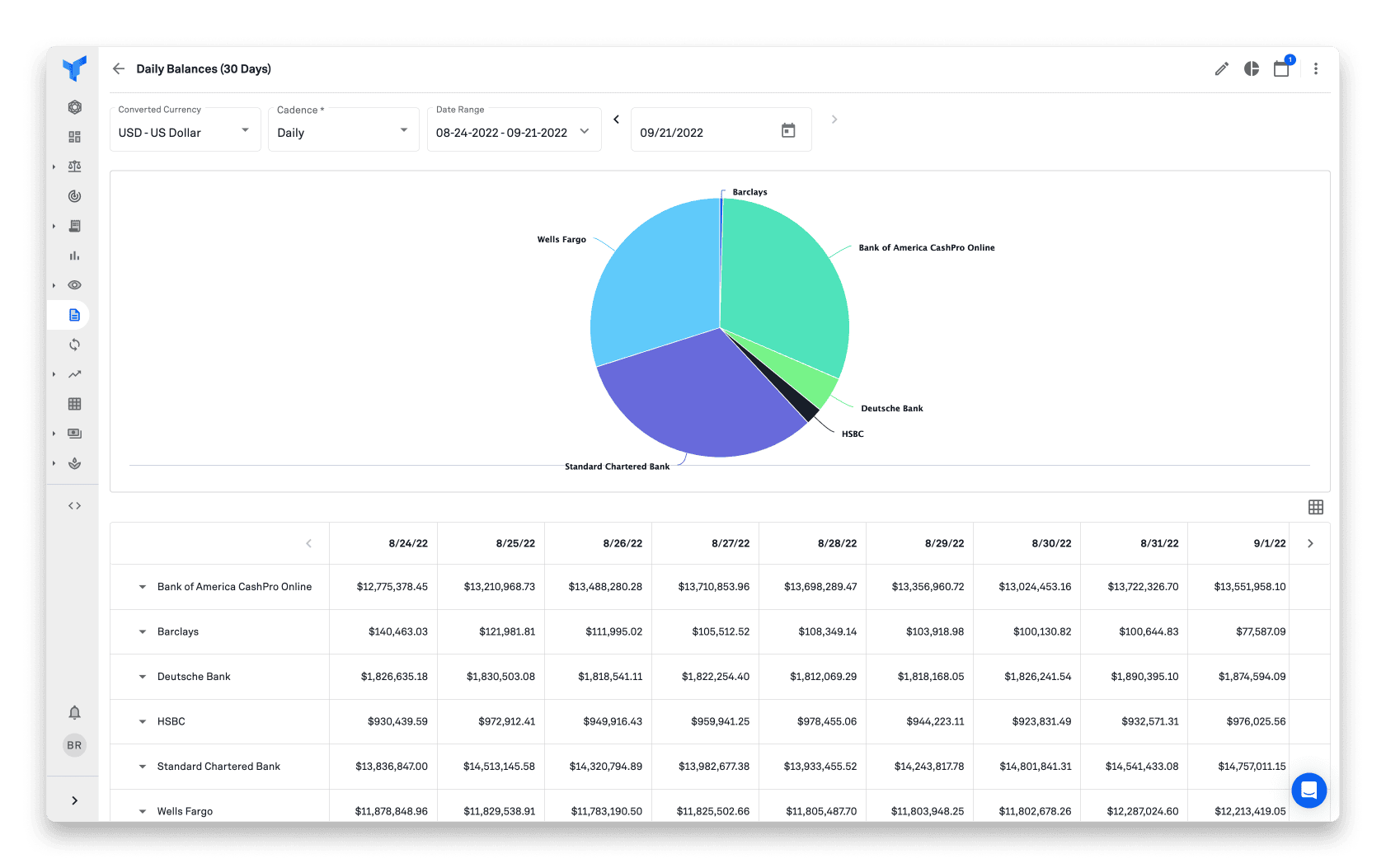
Task: Open the calendar icon with notification badge
Action: coord(1281,69)
